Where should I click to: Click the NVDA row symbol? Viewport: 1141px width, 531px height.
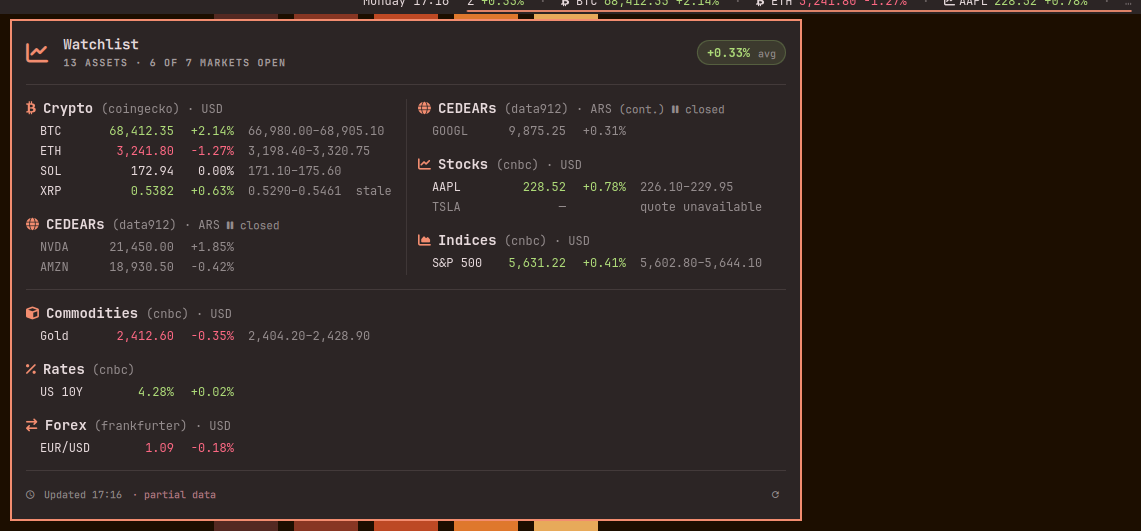click(x=55, y=247)
